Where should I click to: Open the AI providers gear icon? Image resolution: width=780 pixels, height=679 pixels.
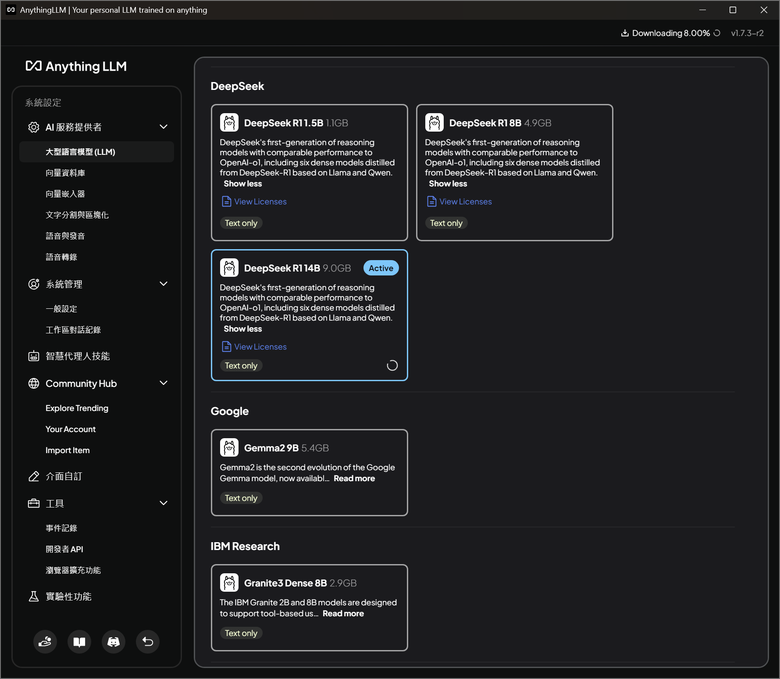[x=33, y=127]
